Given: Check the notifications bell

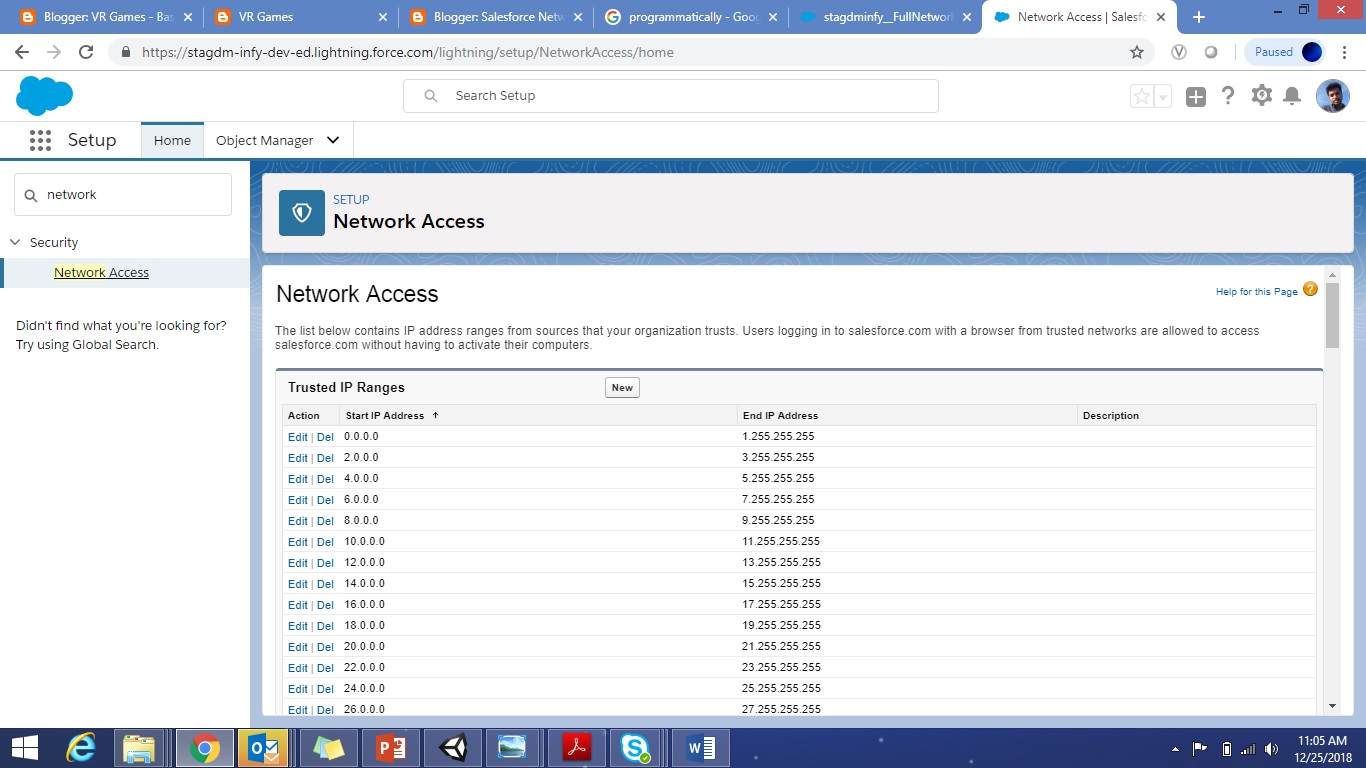Looking at the screenshot, I should pos(1294,95).
